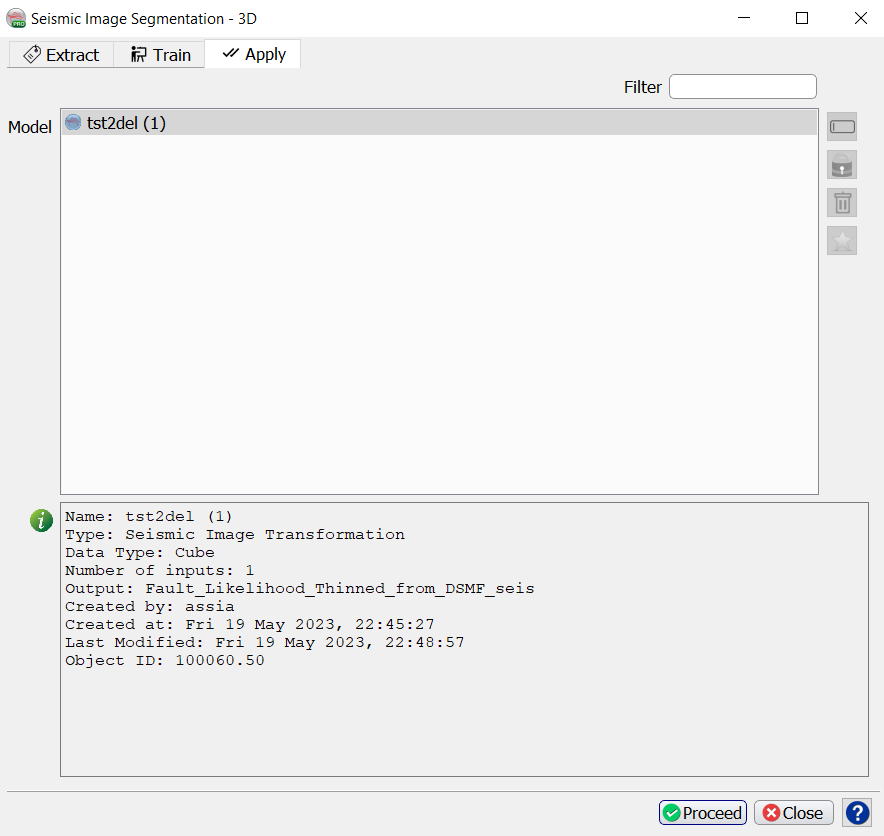Maximize the Seismic Image Segmentation window
This screenshot has width=884, height=836.
(x=801, y=18)
